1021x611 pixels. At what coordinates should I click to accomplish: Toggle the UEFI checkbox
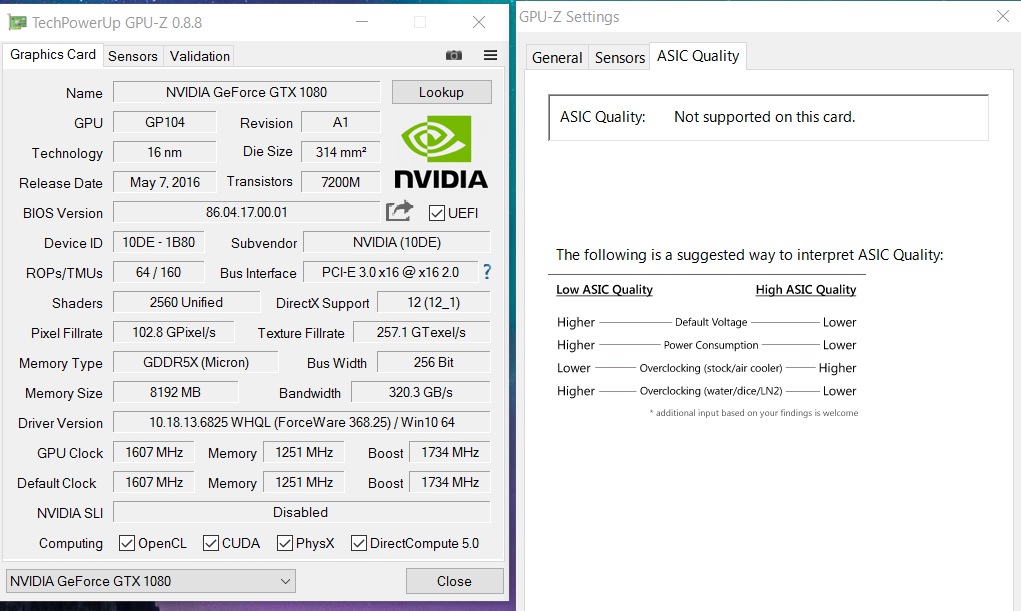437,213
